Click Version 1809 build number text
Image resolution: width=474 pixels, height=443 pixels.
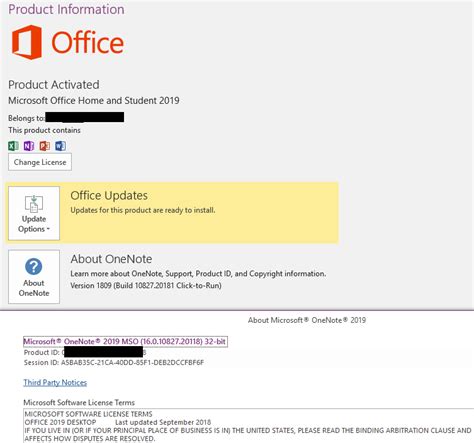[x=146, y=286]
